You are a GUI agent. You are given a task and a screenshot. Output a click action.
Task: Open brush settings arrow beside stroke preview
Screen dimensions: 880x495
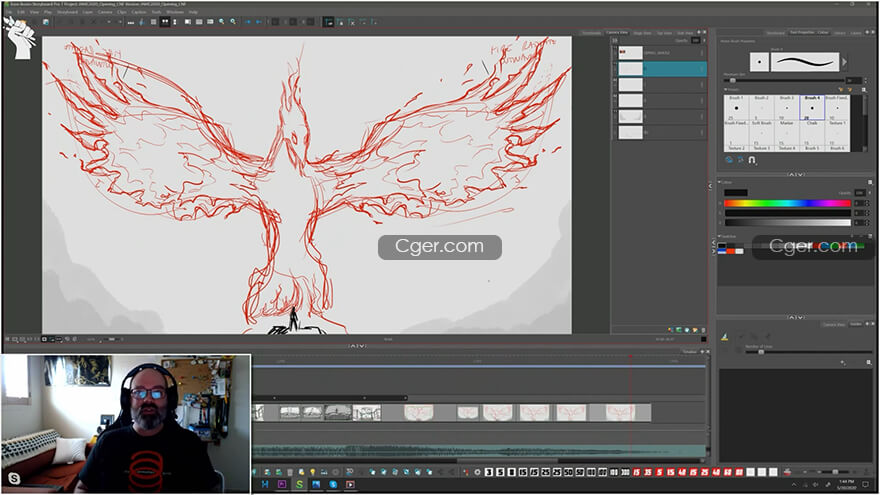(x=844, y=62)
